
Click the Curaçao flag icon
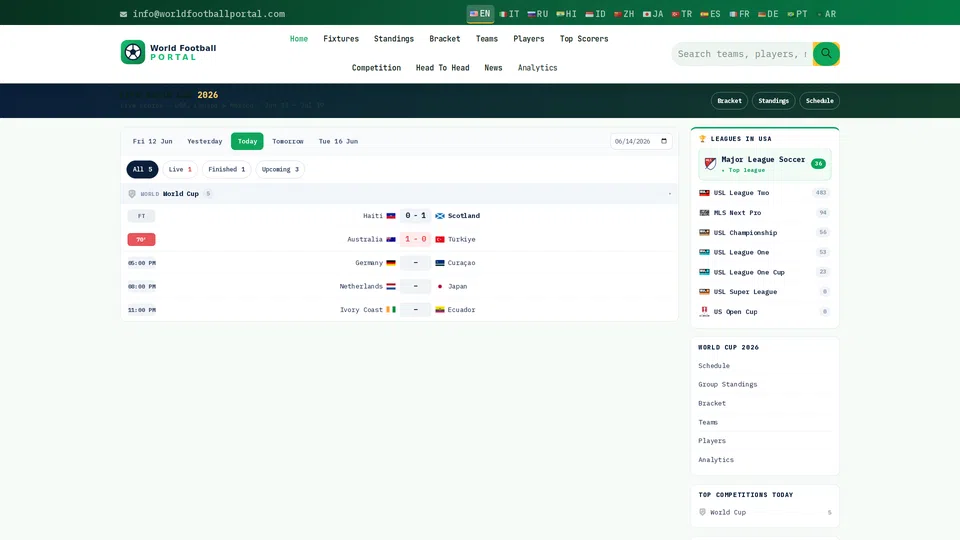coord(440,263)
